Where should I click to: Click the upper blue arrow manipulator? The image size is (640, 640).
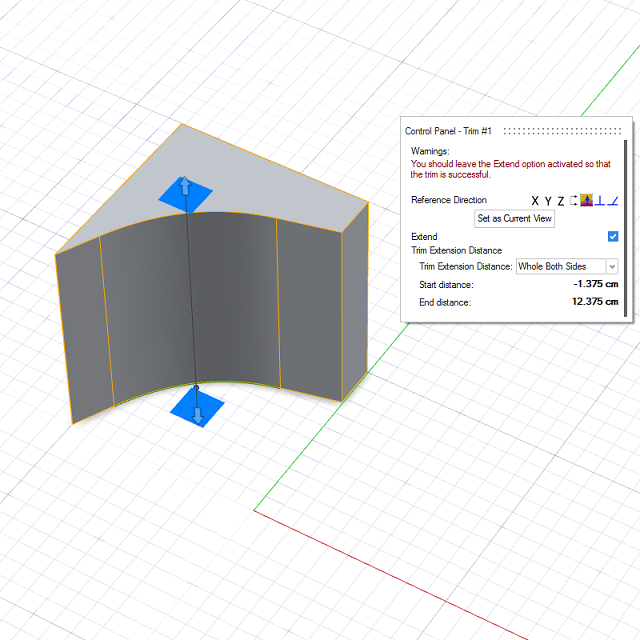click(184, 191)
